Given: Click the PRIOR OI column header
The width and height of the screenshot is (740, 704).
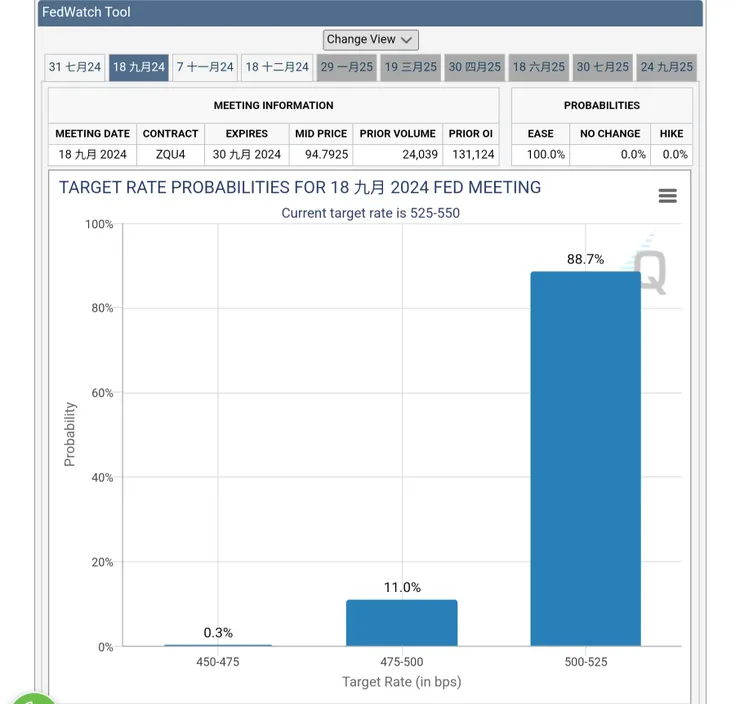Looking at the screenshot, I should pyautogui.click(x=471, y=134).
